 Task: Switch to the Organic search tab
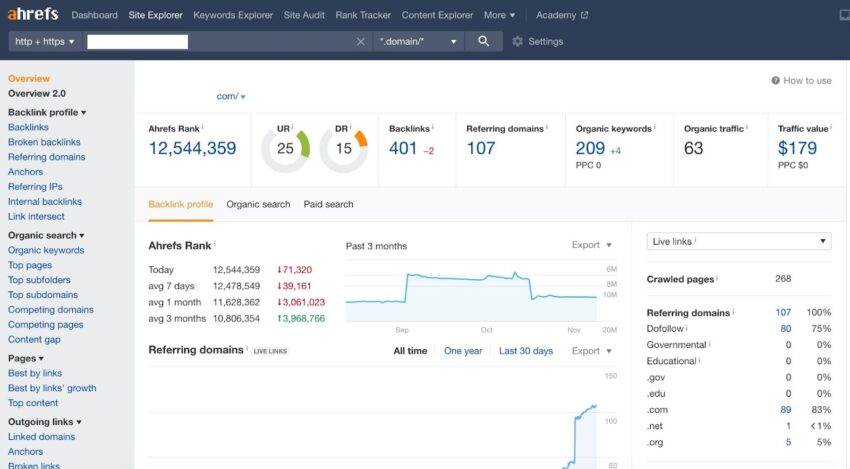pos(258,204)
